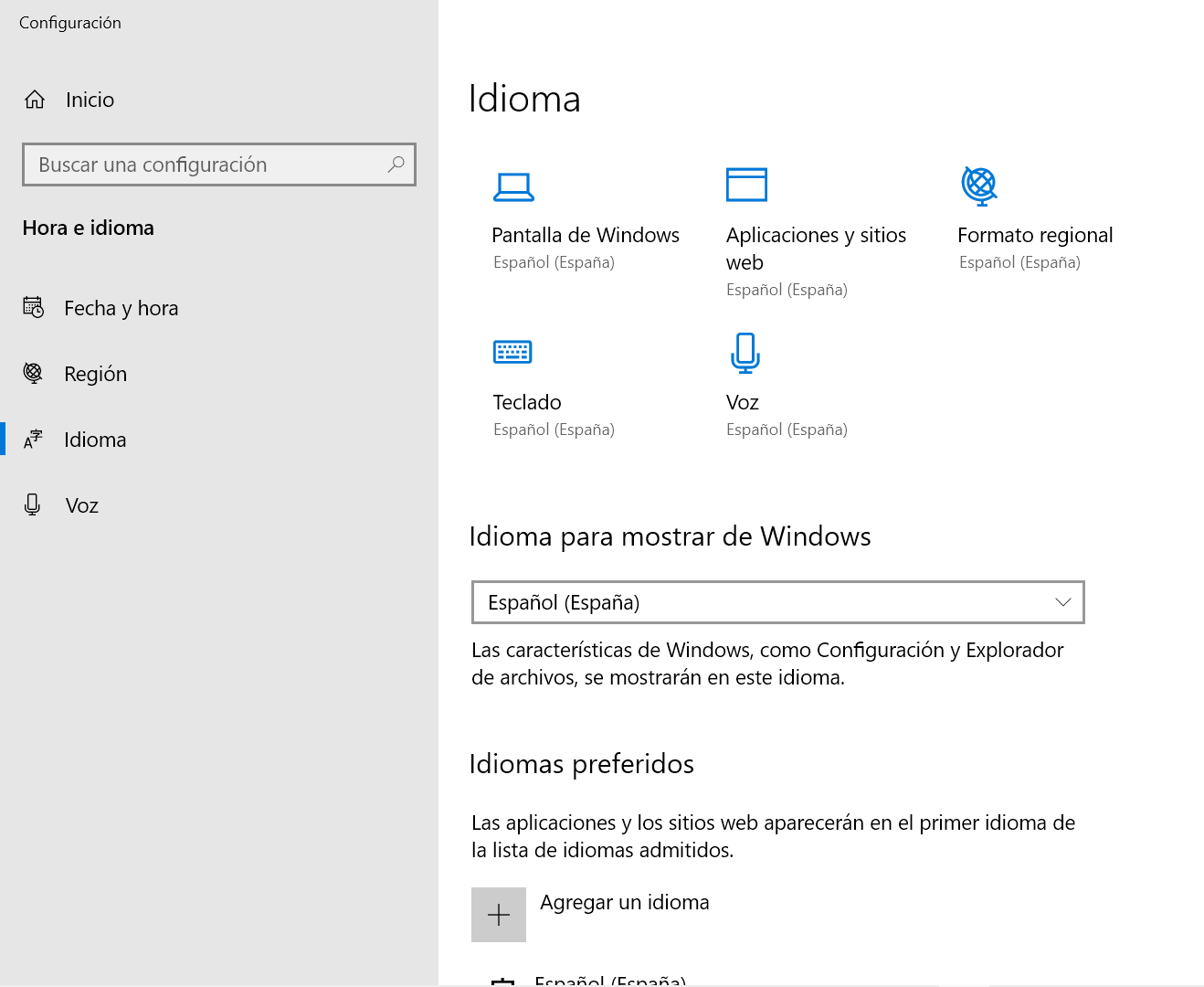
Task: Click the Inicio home icon
Action: click(x=35, y=100)
